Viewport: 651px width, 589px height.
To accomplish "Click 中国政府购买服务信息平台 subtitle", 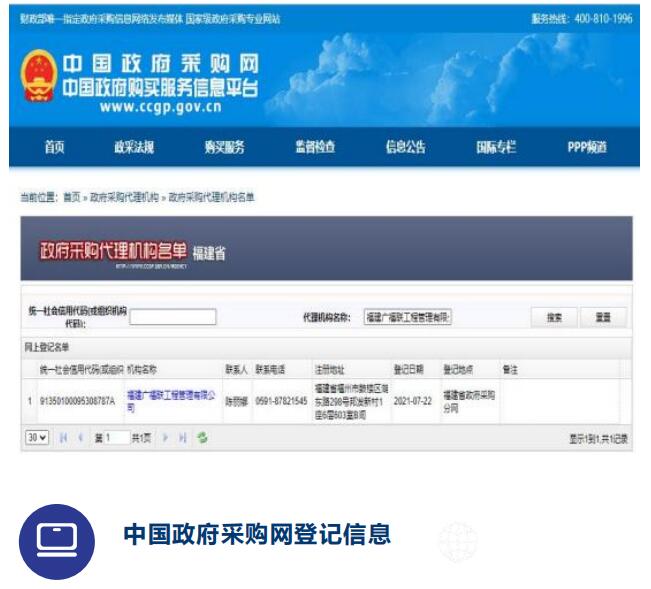I will (x=160, y=88).
